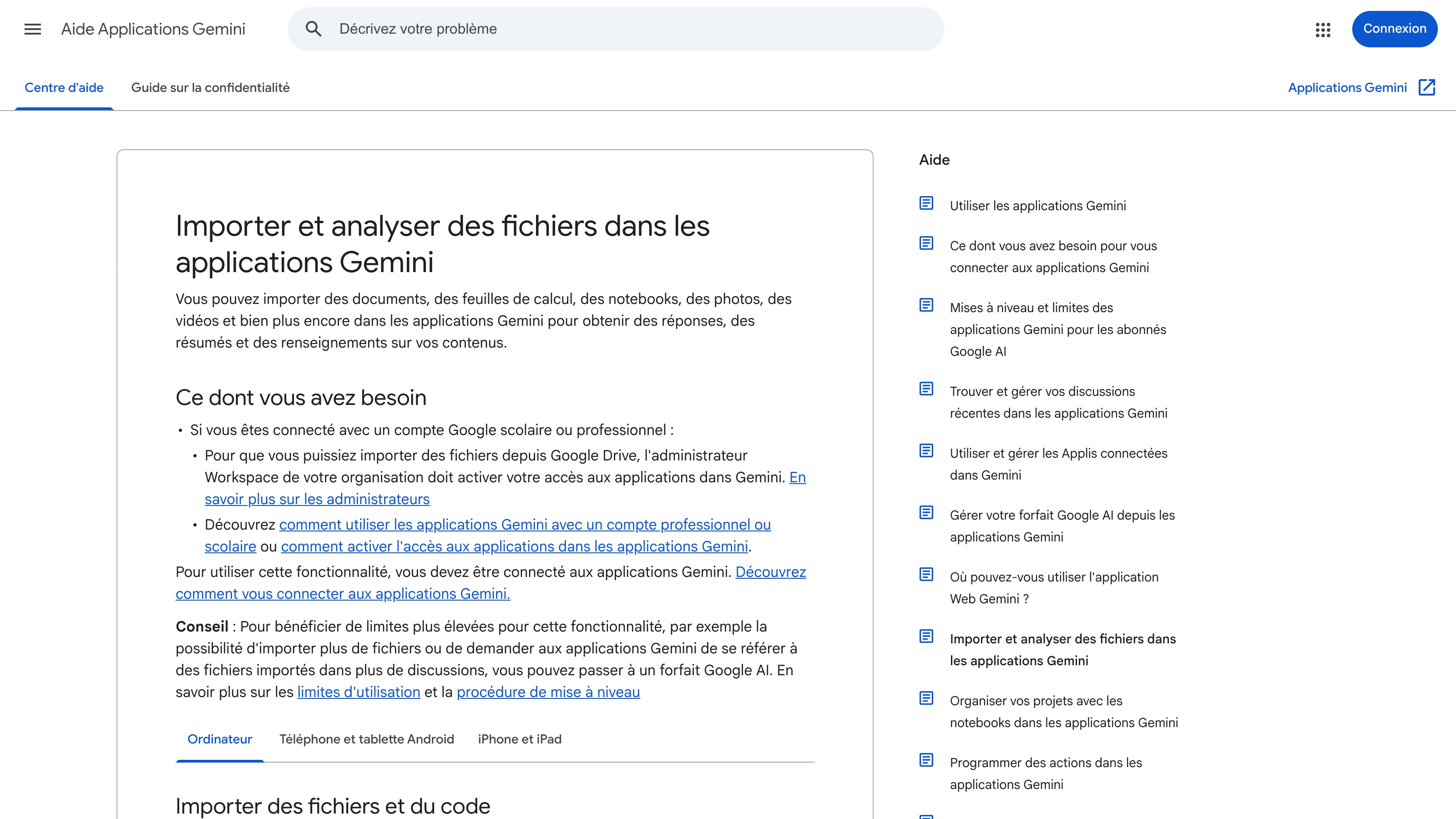
Task: Switch to Guide sur la confidentialité tab
Action: click(210, 88)
